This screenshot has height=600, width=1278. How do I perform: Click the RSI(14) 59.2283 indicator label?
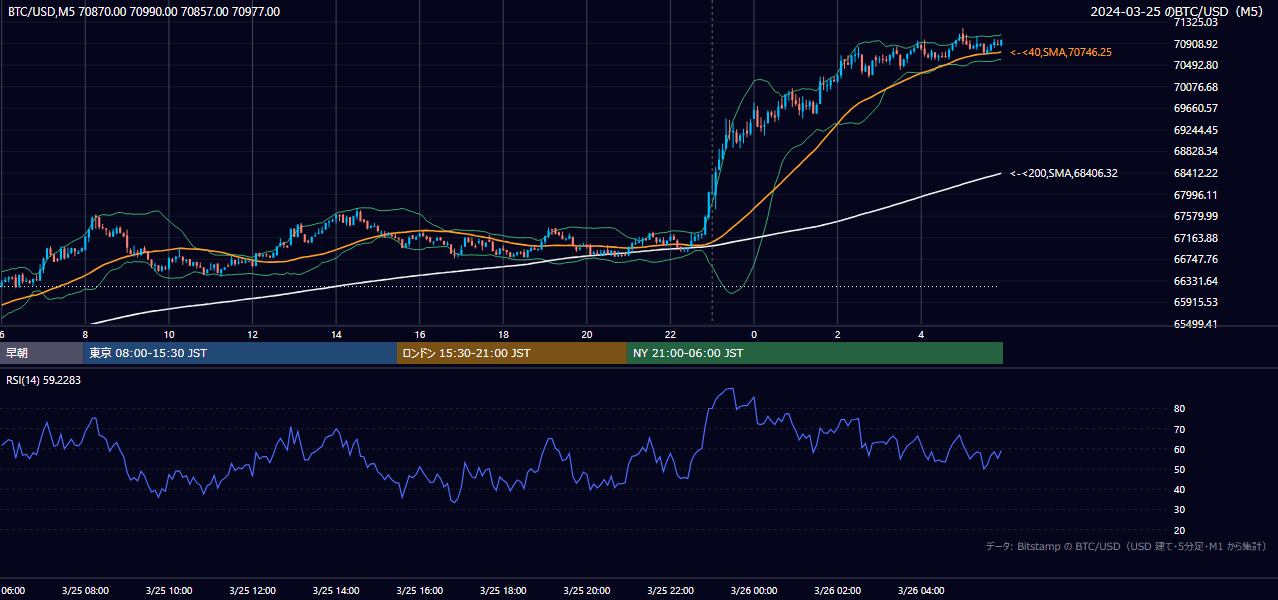point(44,380)
